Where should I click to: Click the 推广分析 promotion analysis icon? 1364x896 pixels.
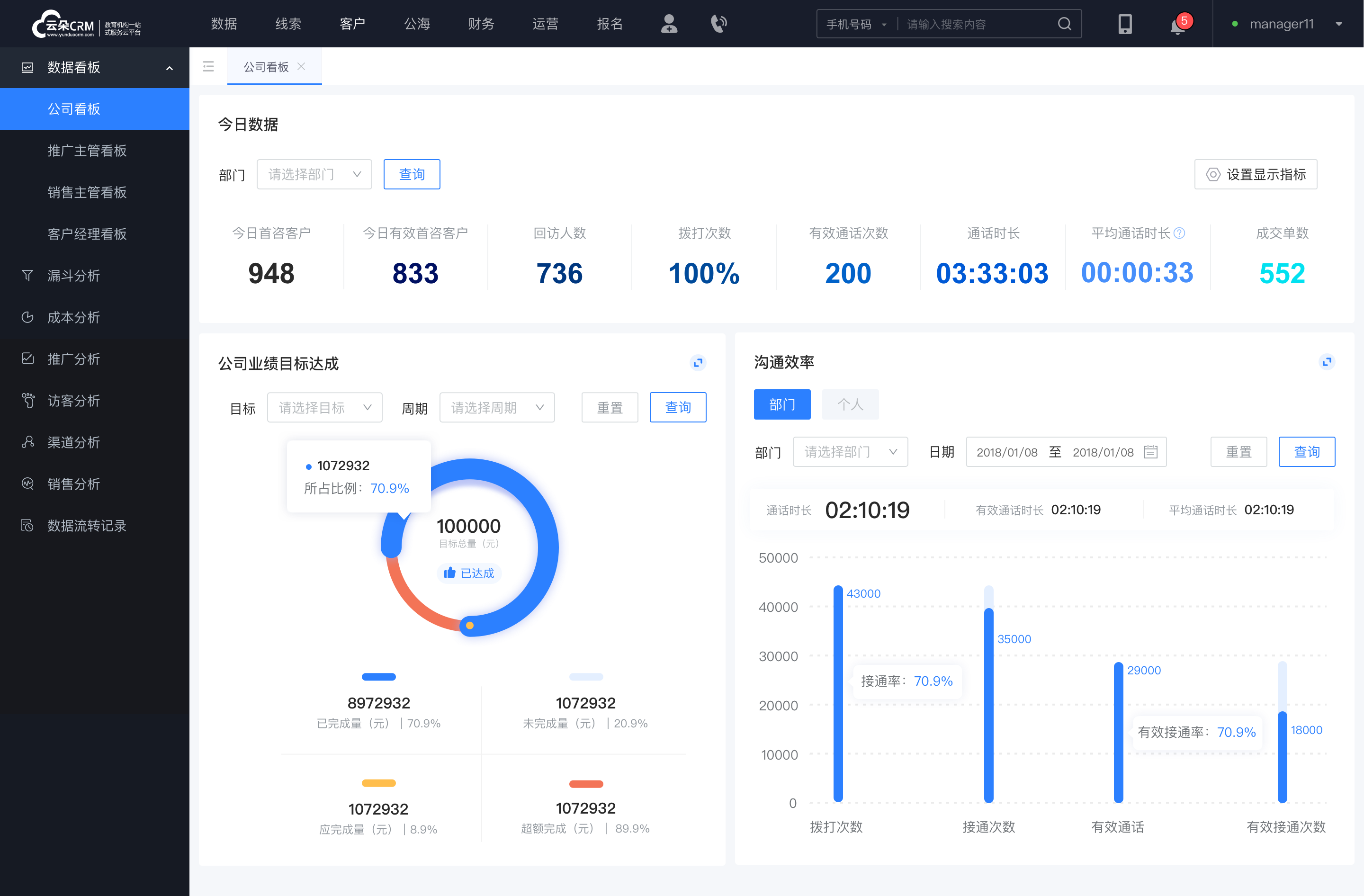pyautogui.click(x=27, y=357)
